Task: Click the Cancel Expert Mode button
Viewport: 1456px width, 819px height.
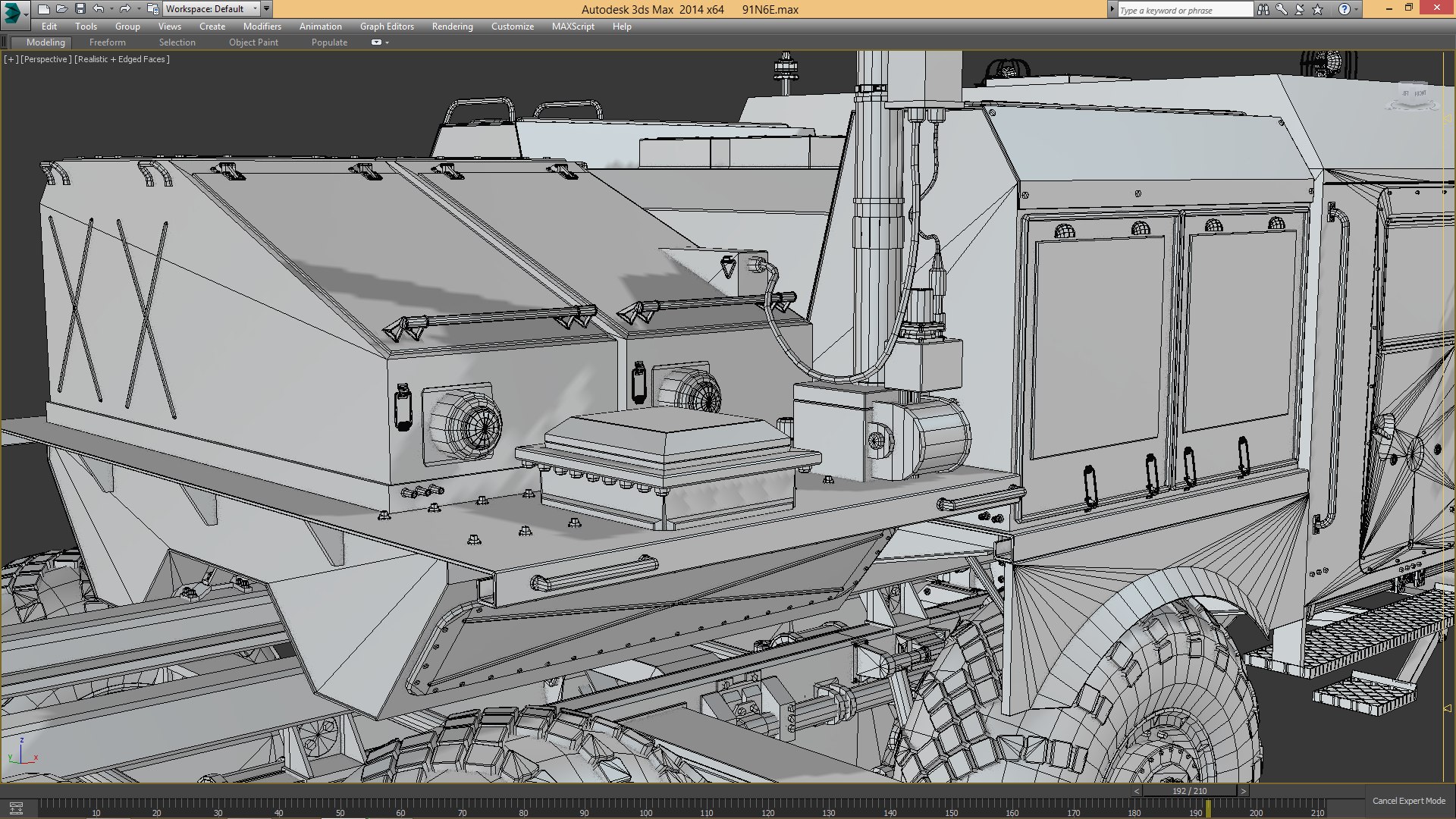Action: pos(1409,801)
